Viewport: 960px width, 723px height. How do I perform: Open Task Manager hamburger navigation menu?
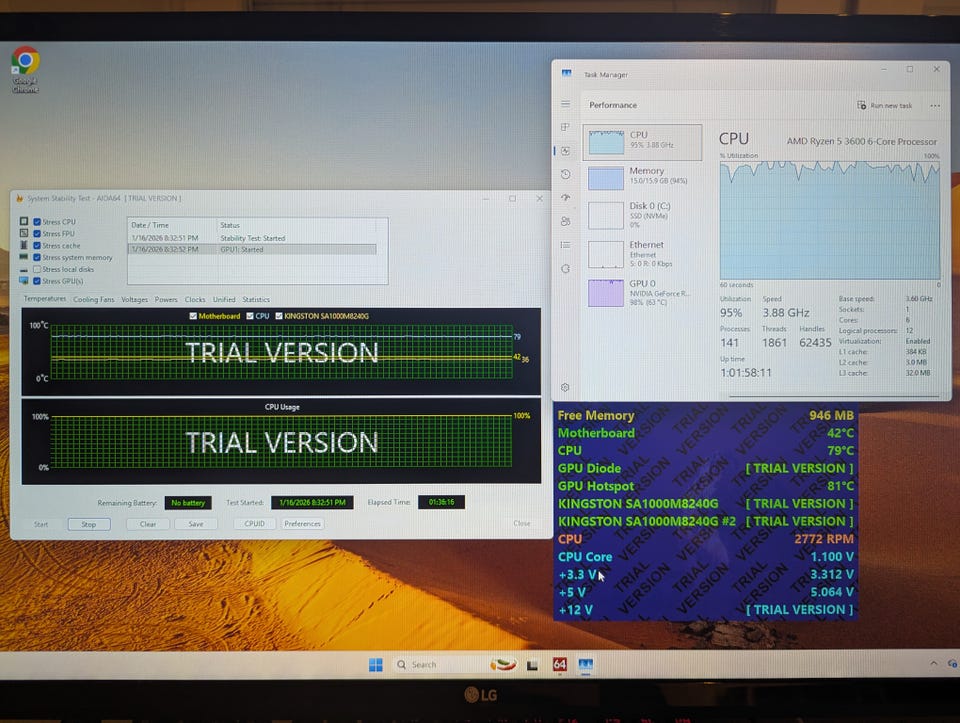click(565, 104)
